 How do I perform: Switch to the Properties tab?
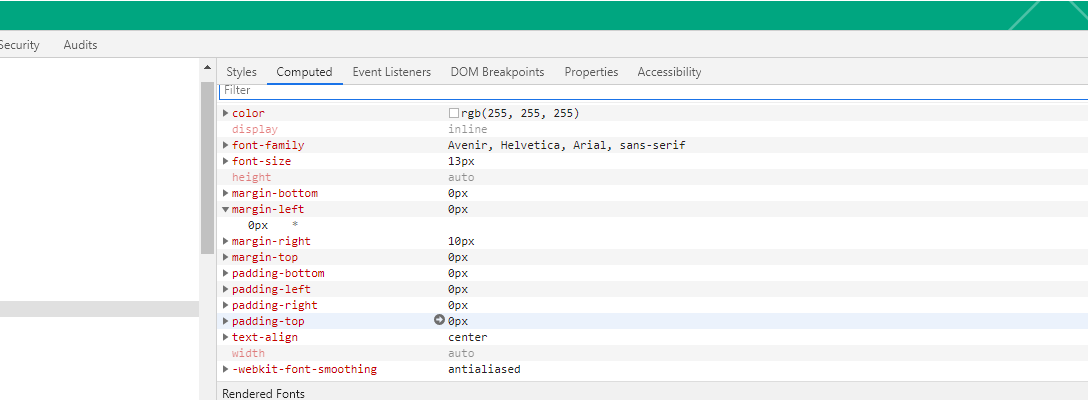pos(591,72)
